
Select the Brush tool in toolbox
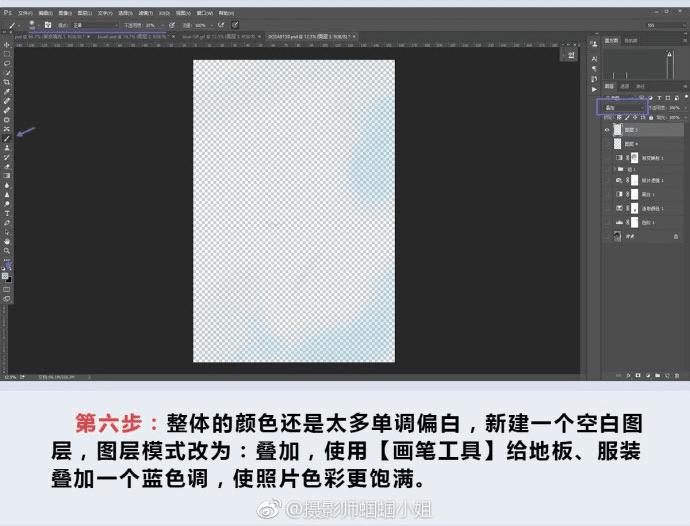tap(7, 138)
